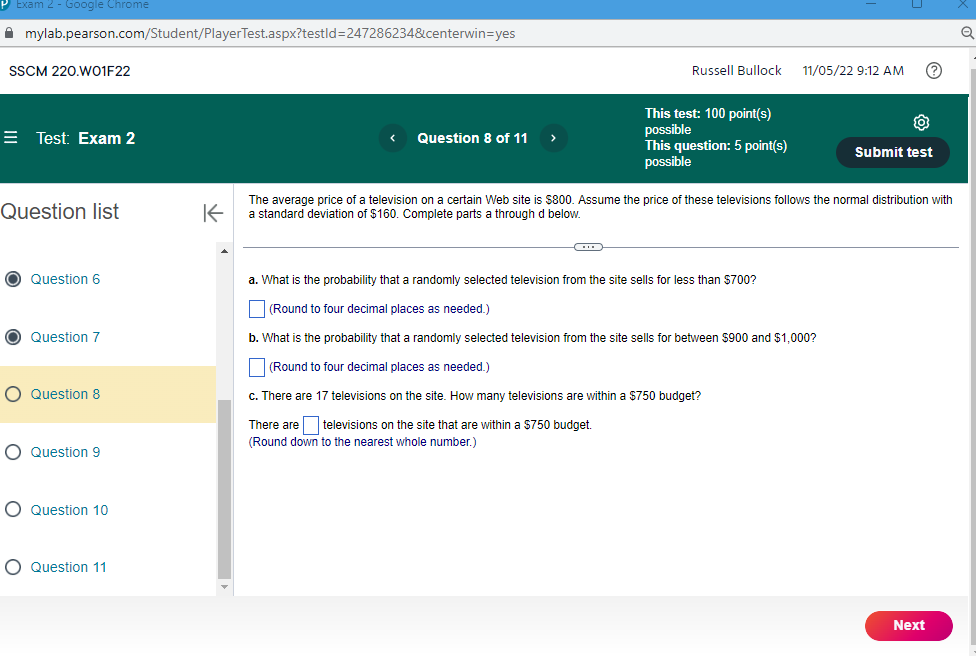Open the Question 8 link
The image size is (976, 656).
pyautogui.click(x=65, y=394)
